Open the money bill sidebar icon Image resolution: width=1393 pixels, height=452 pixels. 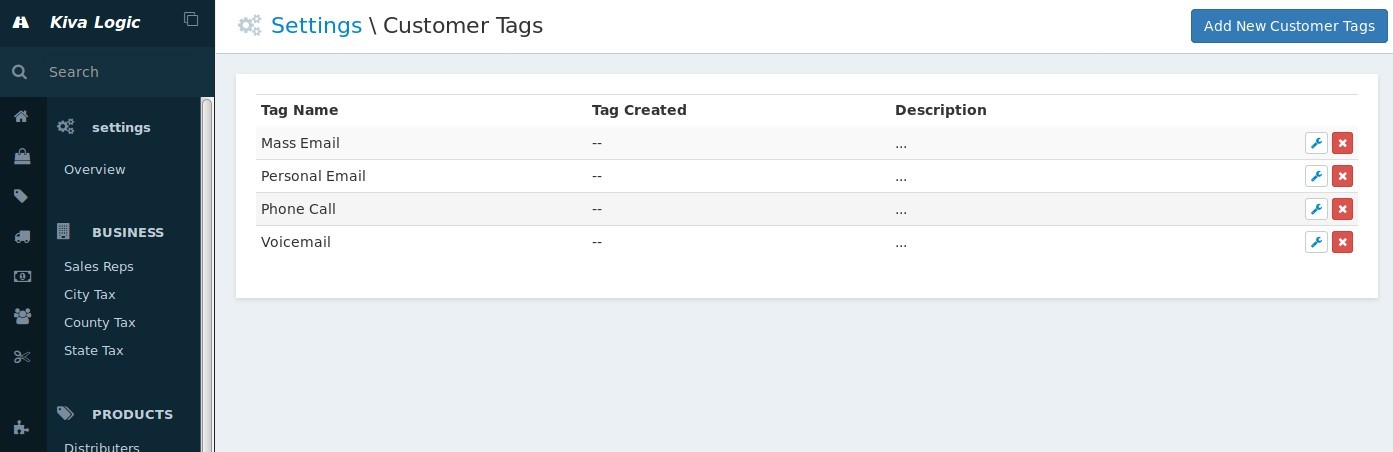pos(20,276)
